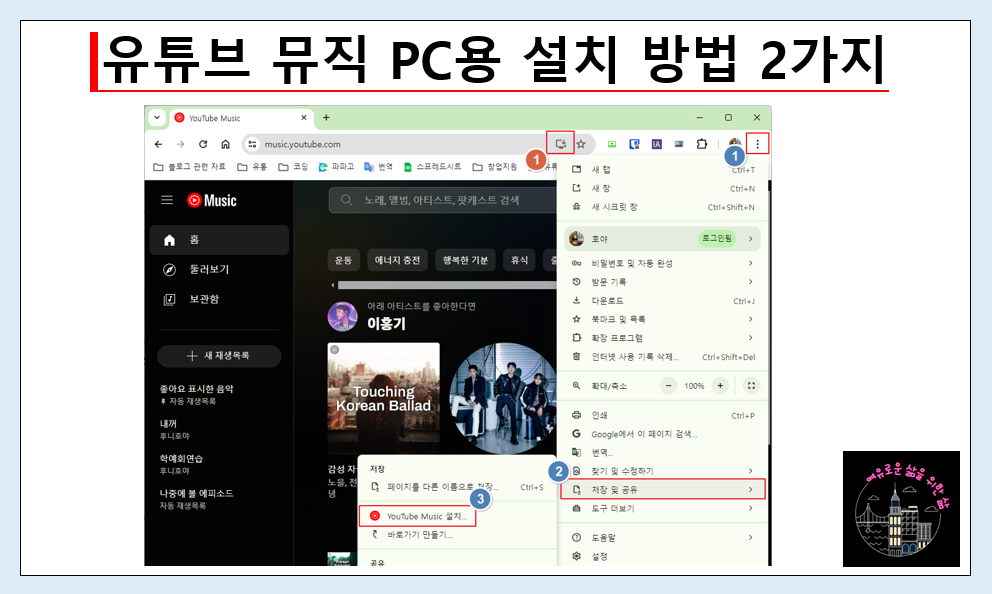Go back with the browser back arrow
The height and width of the screenshot is (594, 992).
(x=159, y=144)
